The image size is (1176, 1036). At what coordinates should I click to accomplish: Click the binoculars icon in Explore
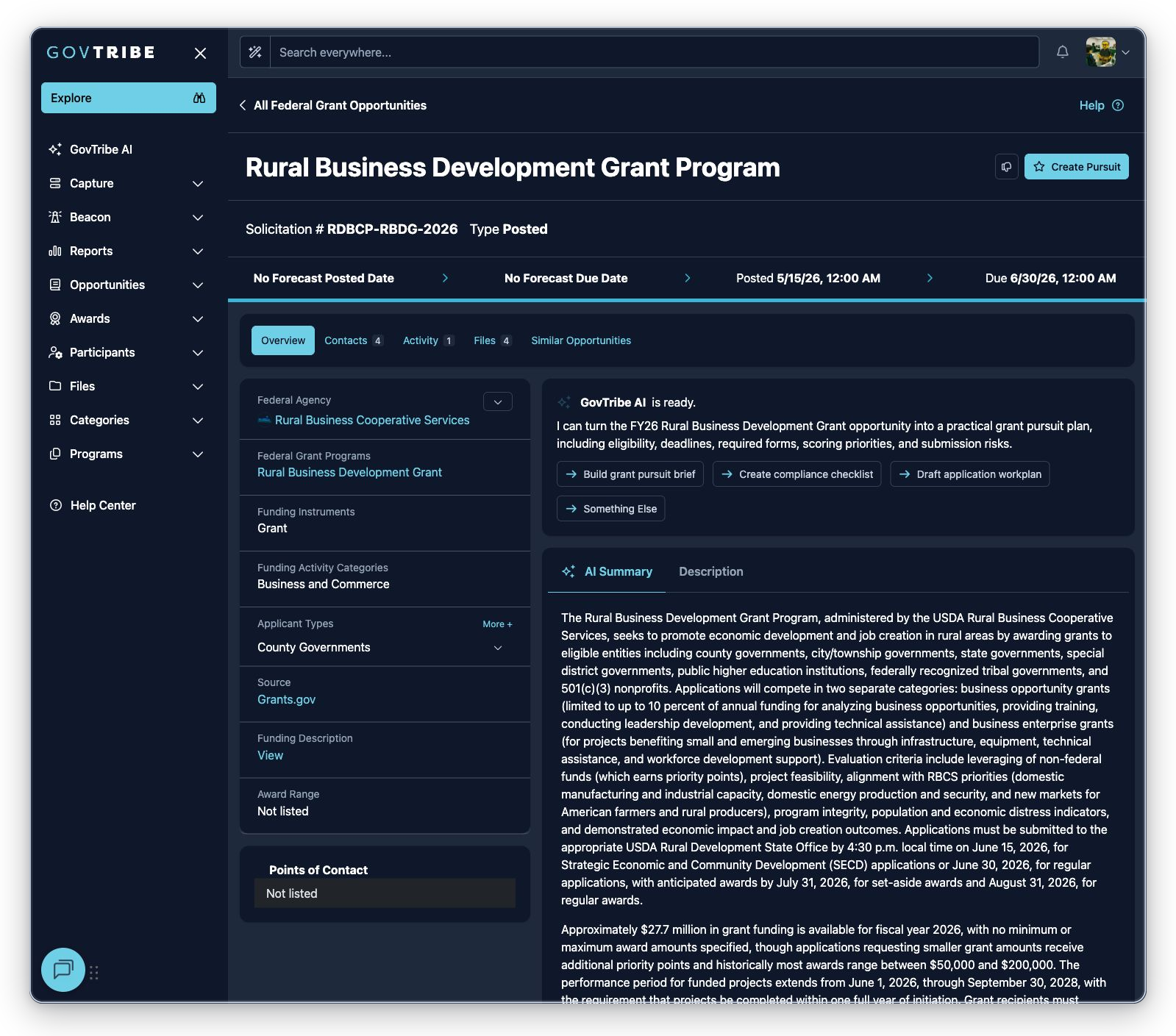click(x=199, y=98)
